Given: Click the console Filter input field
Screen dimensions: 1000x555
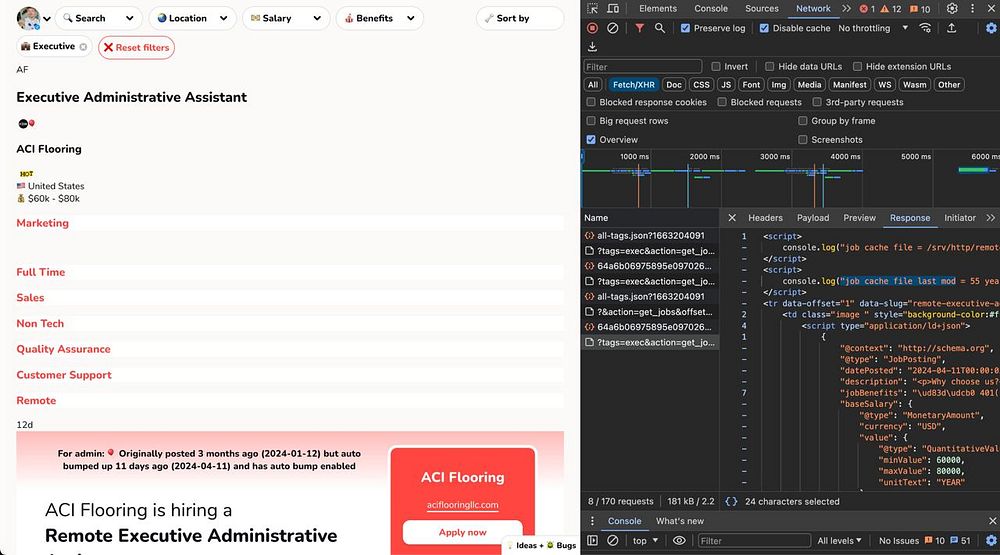Looking at the screenshot, I should (753, 540).
